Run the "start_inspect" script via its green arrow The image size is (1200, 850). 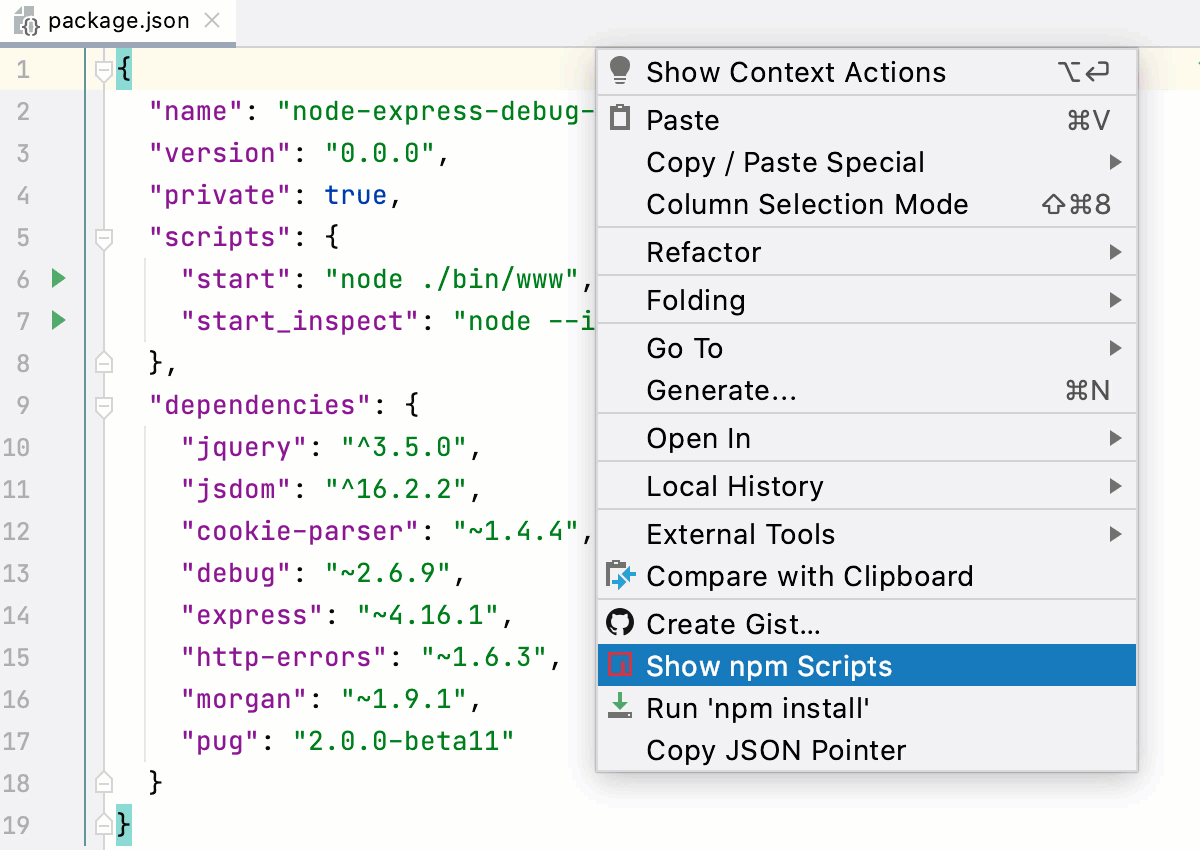point(57,321)
